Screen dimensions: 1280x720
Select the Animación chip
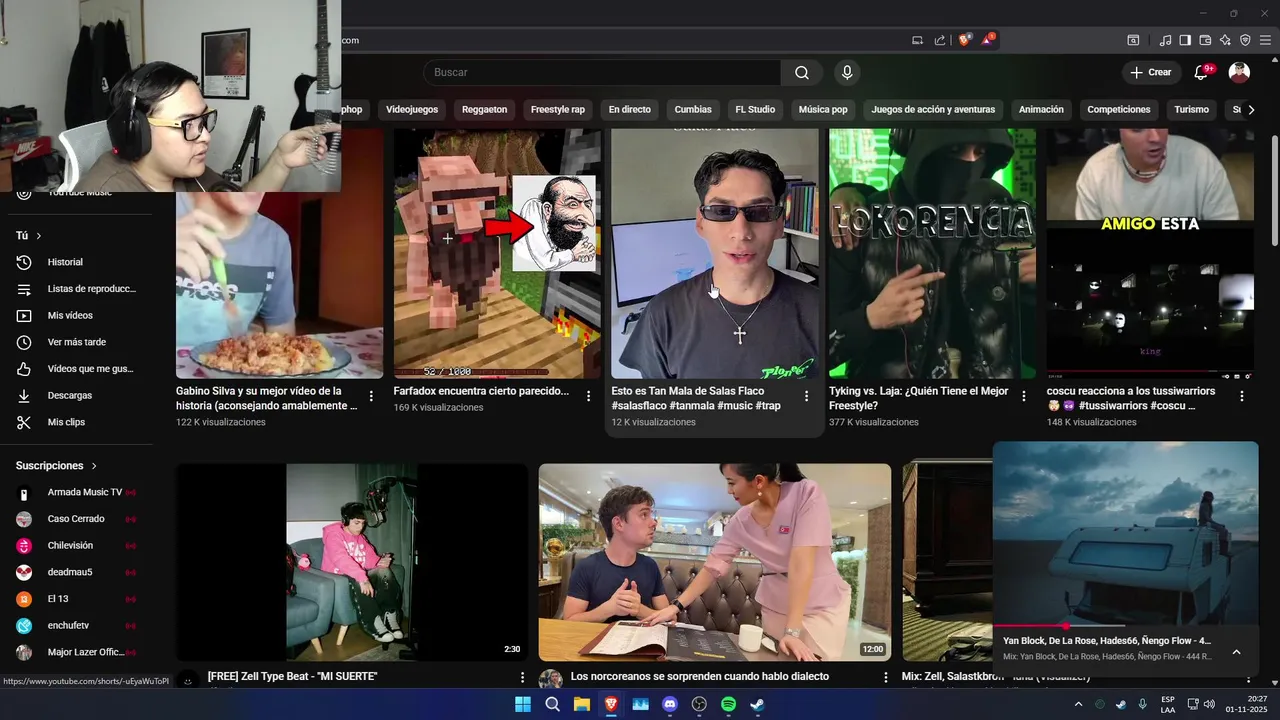tap(1041, 109)
